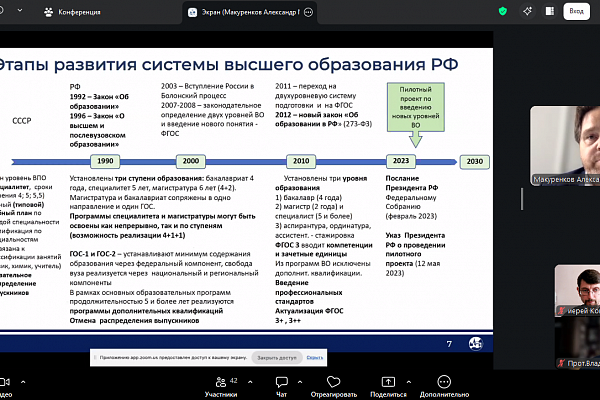Open the Conference tab
This screenshot has width=600, height=400.
72,12
